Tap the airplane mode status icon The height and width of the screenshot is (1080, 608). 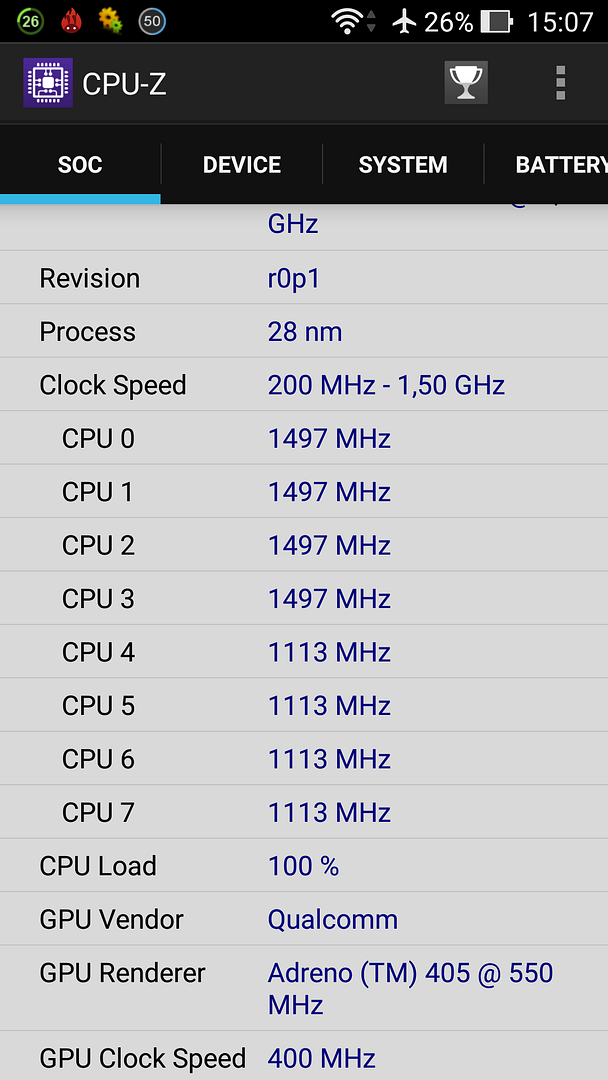point(404,21)
